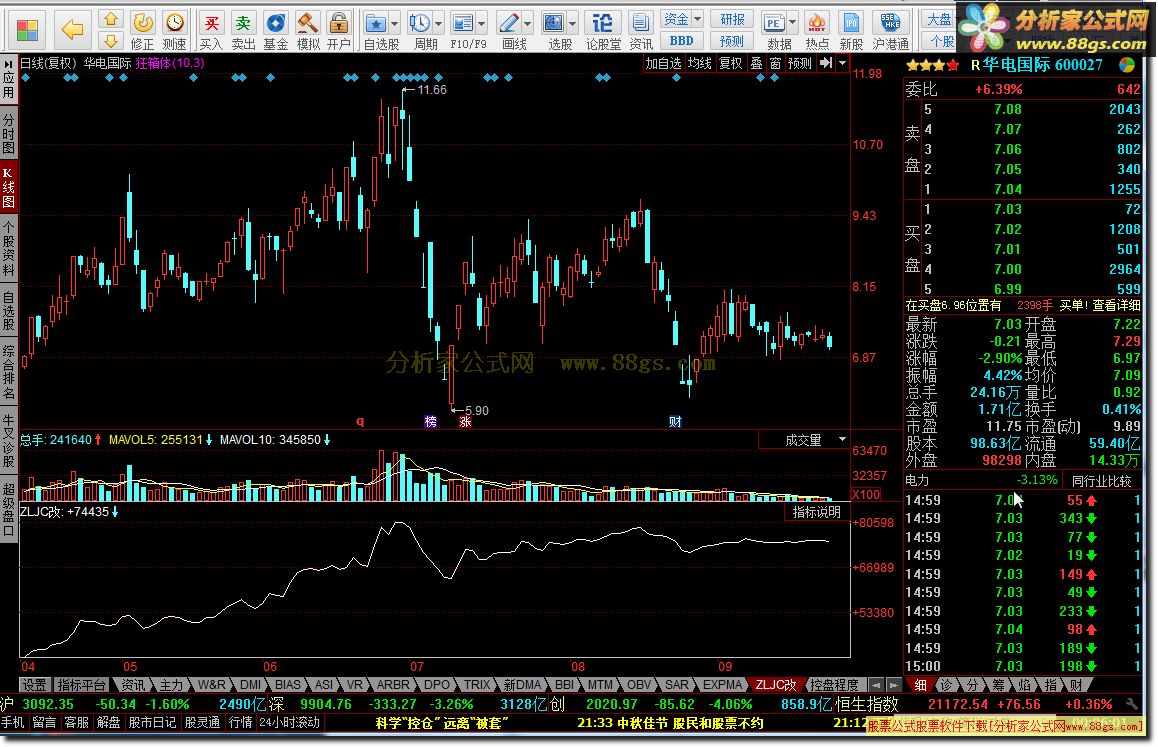This screenshot has height=747, width=1158.
Task: Click the down arrow toolbar icon
Action: (x=111, y=41)
